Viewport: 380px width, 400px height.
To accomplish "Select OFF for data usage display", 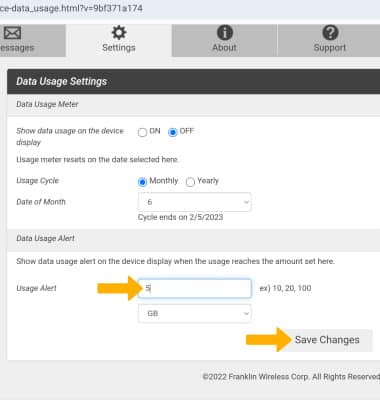I will coord(173,132).
